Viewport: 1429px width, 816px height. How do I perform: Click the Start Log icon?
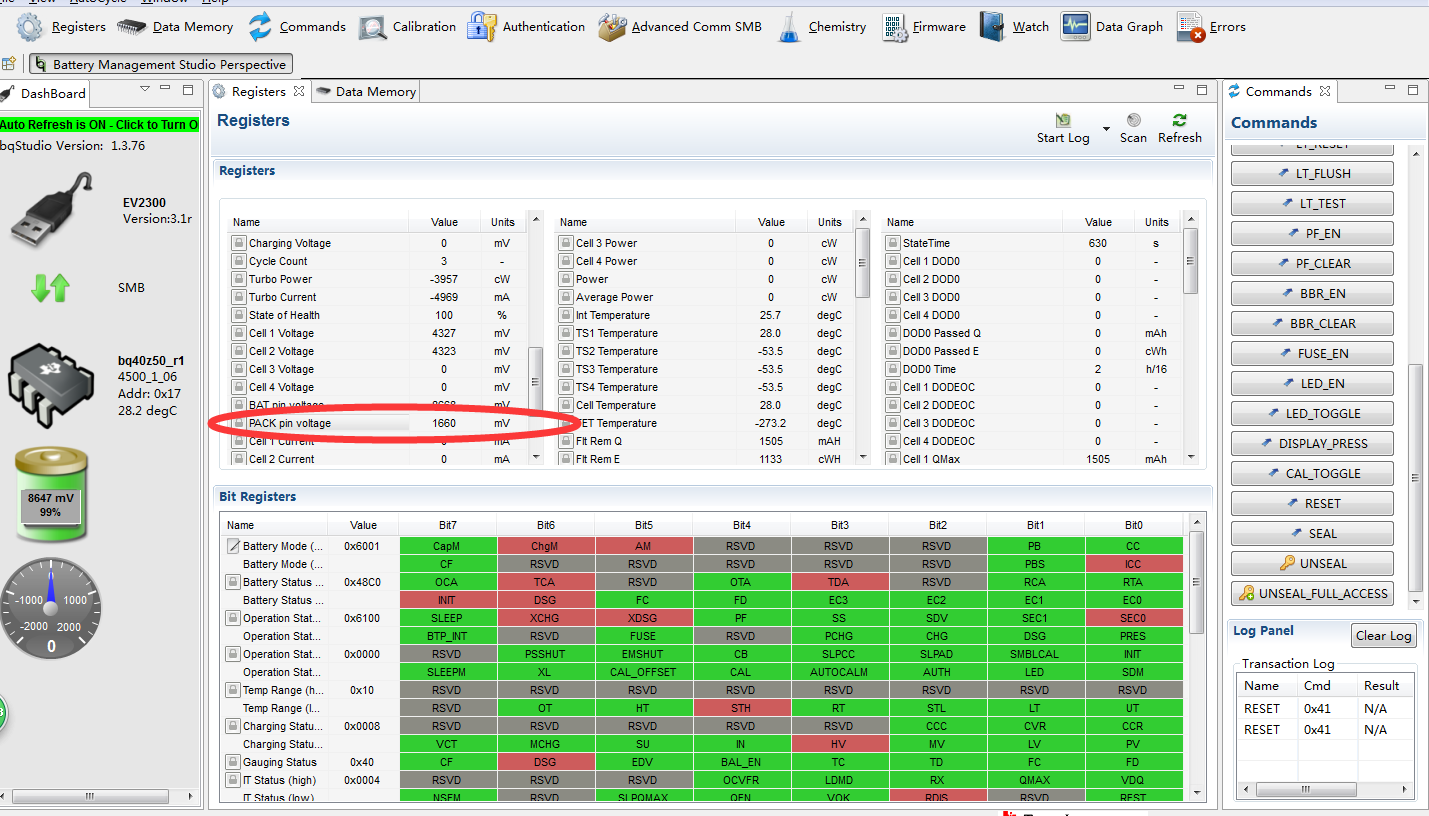[x=1063, y=121]
